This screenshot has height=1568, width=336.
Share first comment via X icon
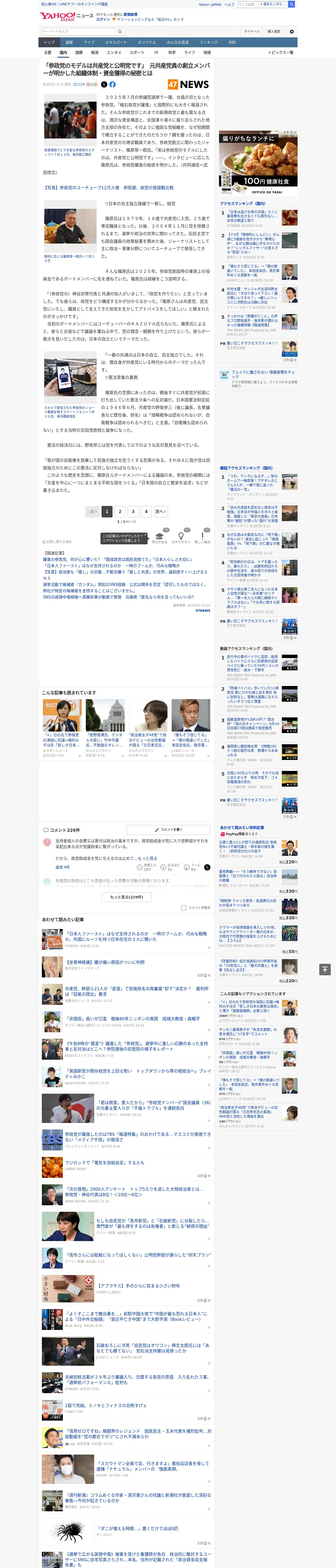(207, 867)
